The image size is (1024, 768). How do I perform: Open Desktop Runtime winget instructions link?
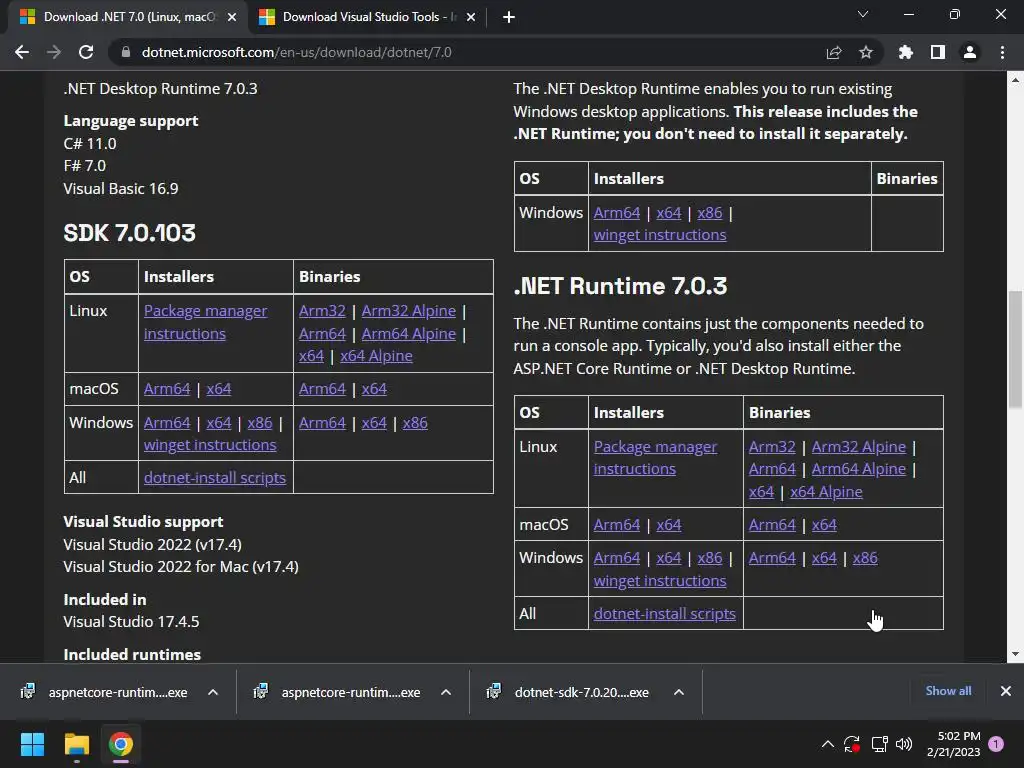pyautogui.click(x=660, y=235)
